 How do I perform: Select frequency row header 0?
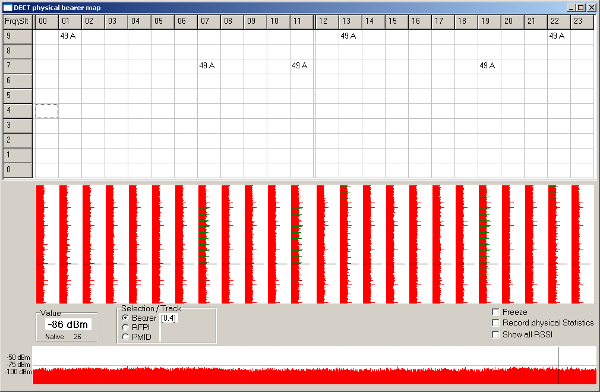(x=18, y=170)
